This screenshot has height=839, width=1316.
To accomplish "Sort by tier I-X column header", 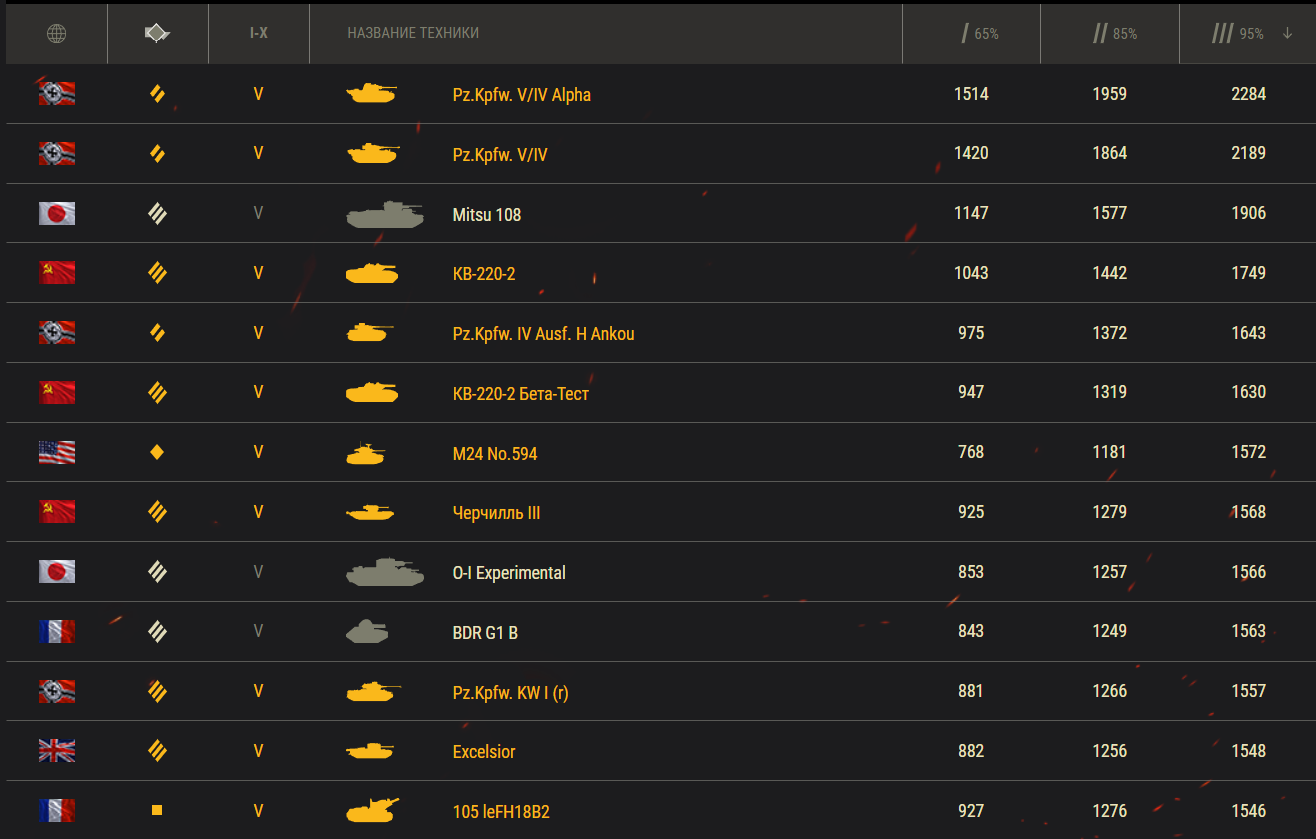I will [258, 33].
